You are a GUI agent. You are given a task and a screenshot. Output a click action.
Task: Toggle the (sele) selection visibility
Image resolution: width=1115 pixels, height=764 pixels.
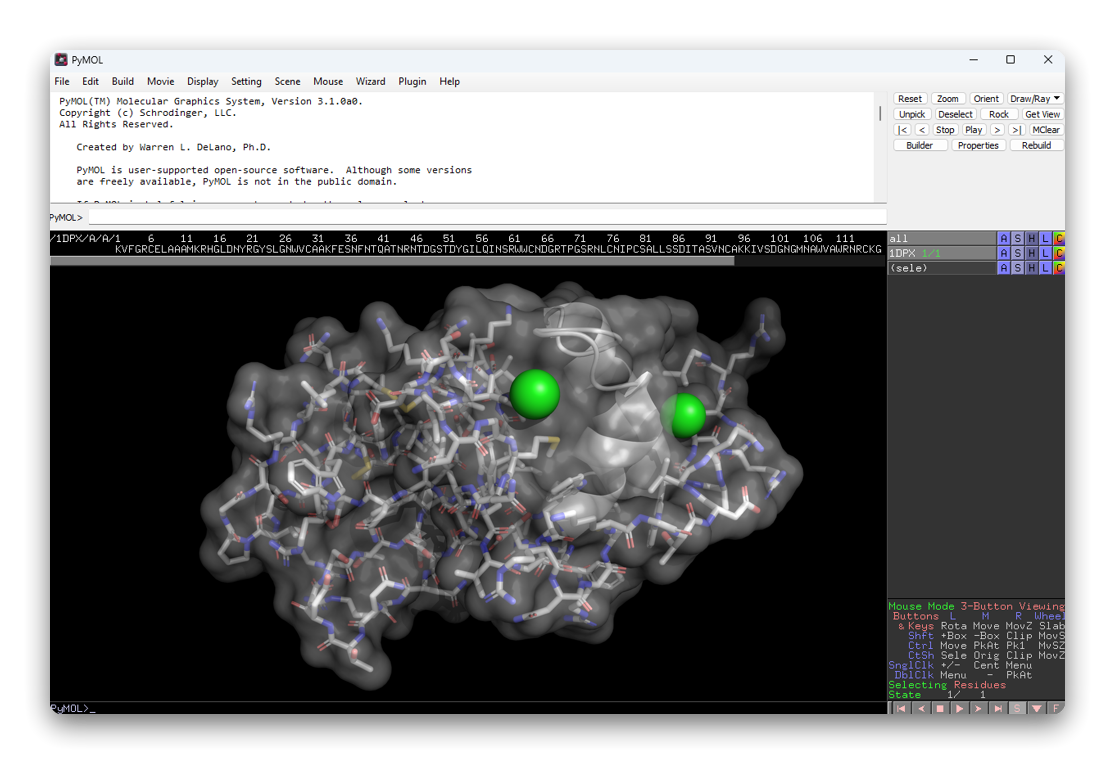(941, 268)
